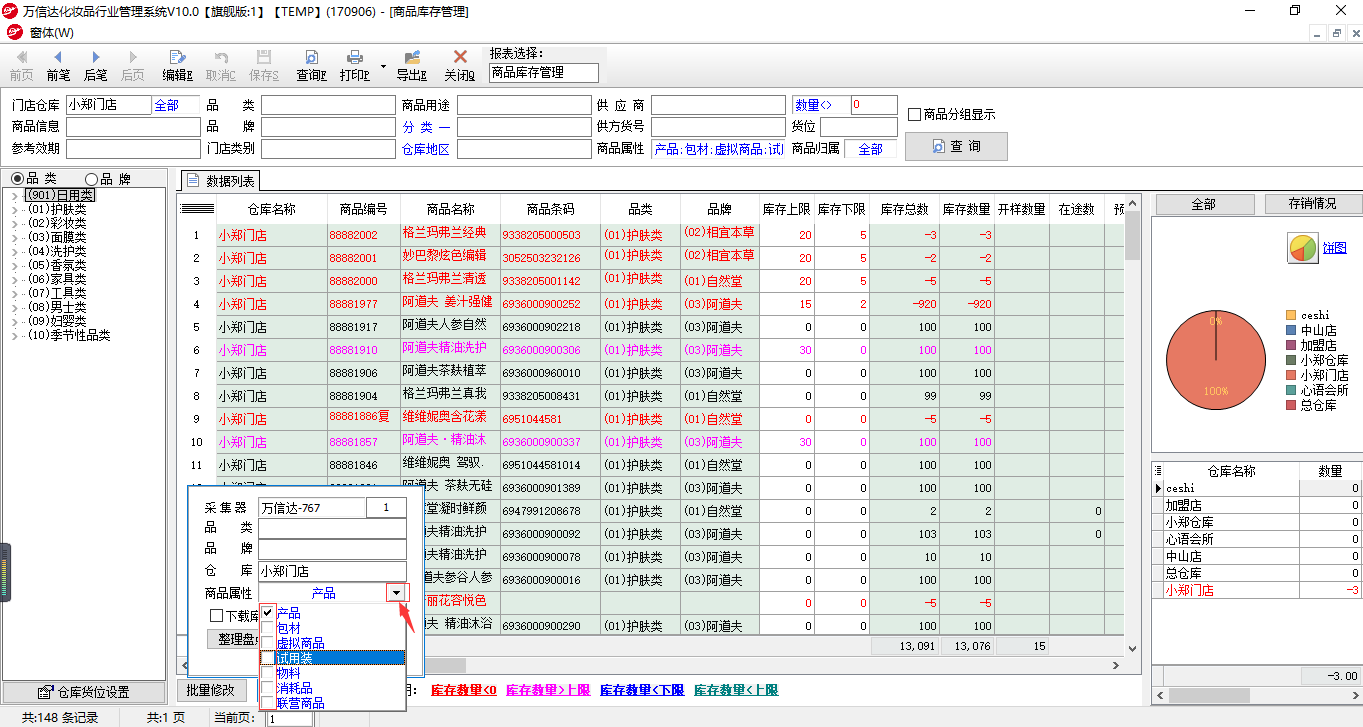The image size is (1363, 727).
Task: Click the 批量修改 button
Action: (x=212, y=690)
